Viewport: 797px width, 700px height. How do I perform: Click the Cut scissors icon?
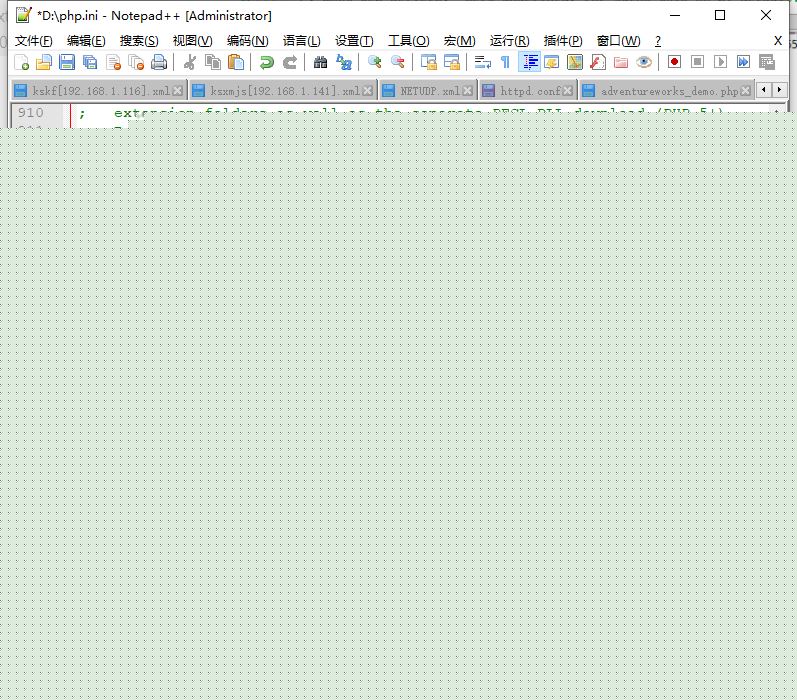coord(189,62)
